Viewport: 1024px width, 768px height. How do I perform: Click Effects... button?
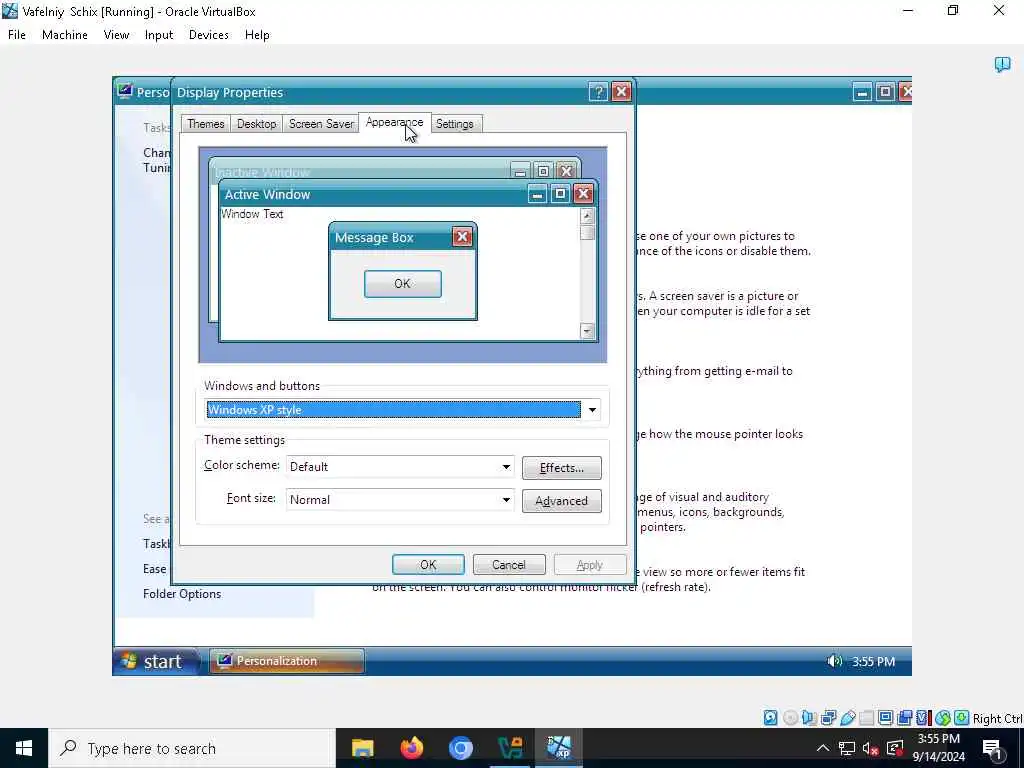click(x=562, y=468)
